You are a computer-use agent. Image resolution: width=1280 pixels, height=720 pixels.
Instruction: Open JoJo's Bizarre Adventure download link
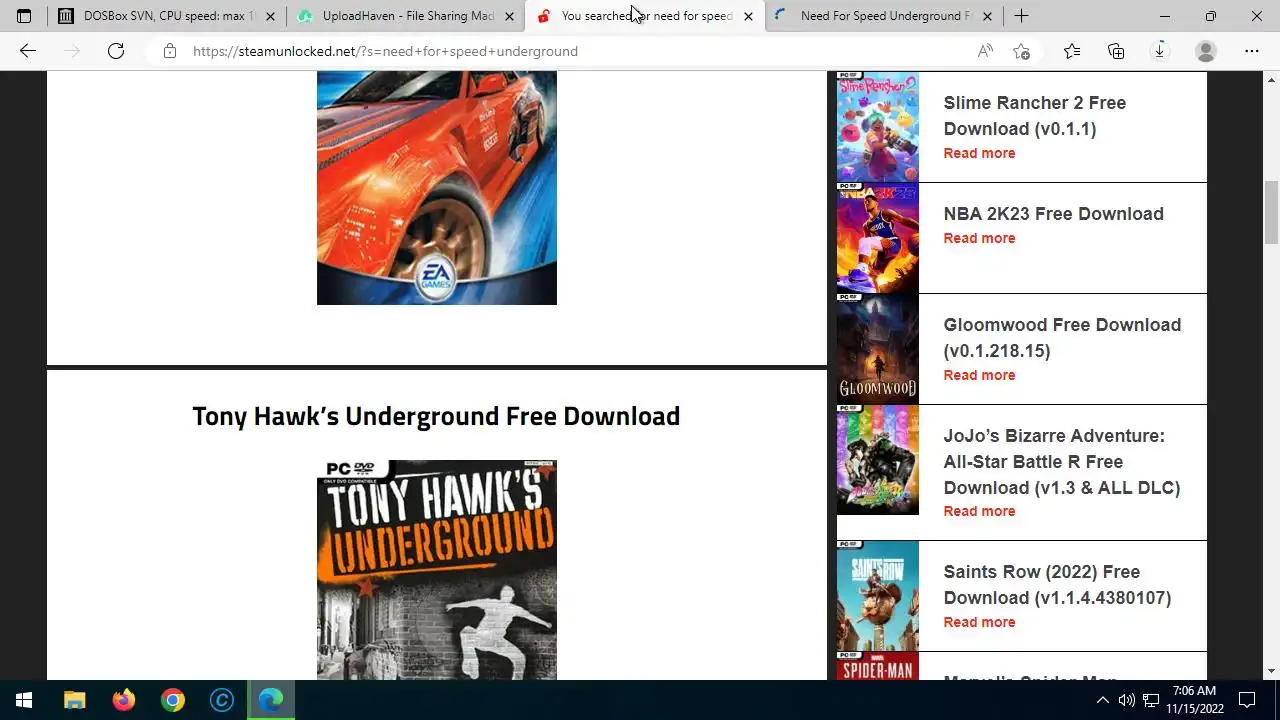[x=1062, y=462]
